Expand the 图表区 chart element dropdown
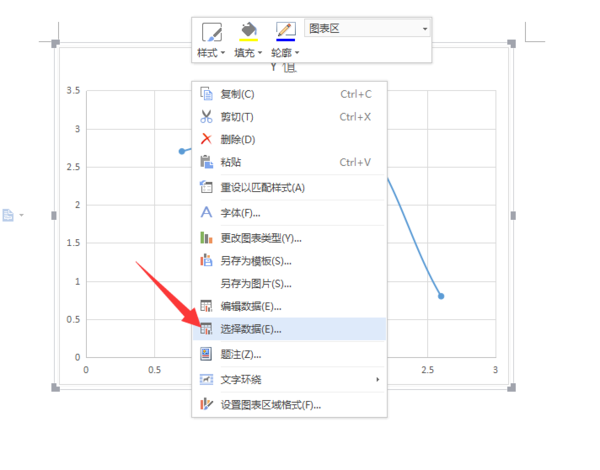600x470 pixels. pyautogui.click(x=425, y=29)
